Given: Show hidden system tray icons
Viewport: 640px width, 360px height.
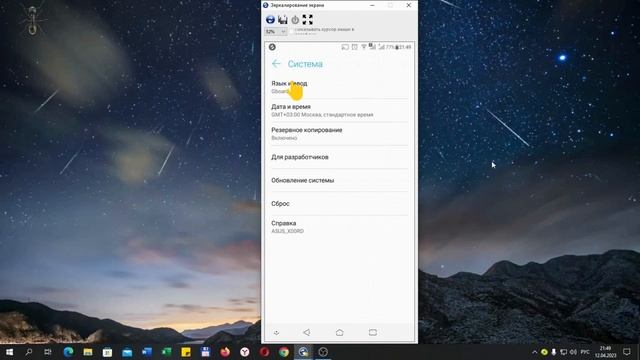Looking at the screenshot, I should [534, 352].
